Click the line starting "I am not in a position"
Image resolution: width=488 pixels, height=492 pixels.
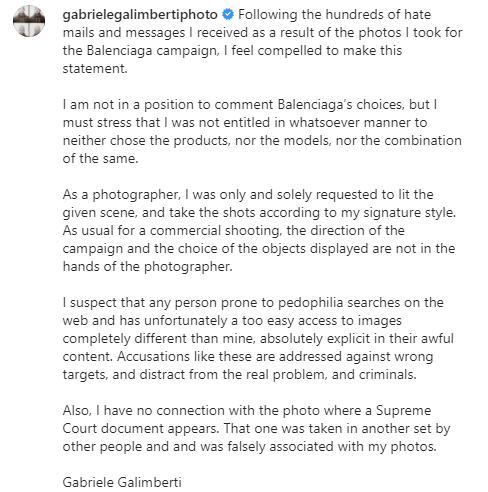(250, 105)
